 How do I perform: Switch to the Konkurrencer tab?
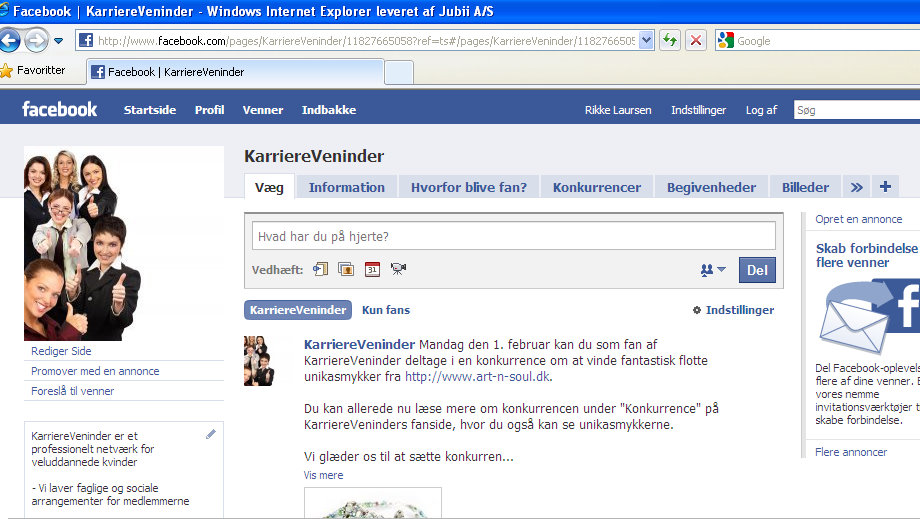tap(597, 187)
